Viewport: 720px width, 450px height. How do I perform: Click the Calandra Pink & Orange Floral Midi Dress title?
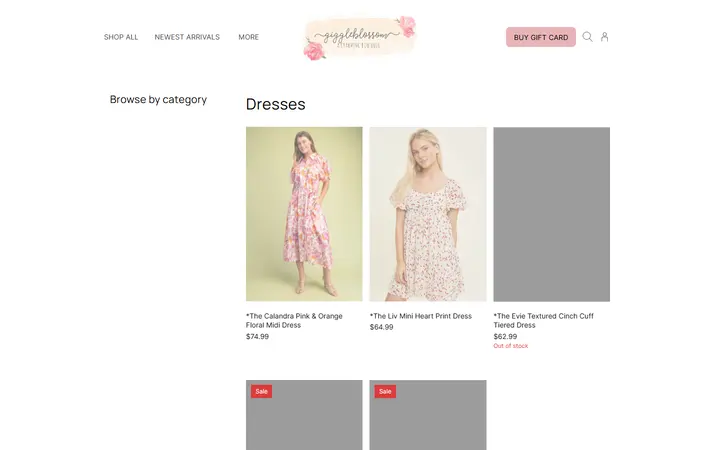(294, 321)
